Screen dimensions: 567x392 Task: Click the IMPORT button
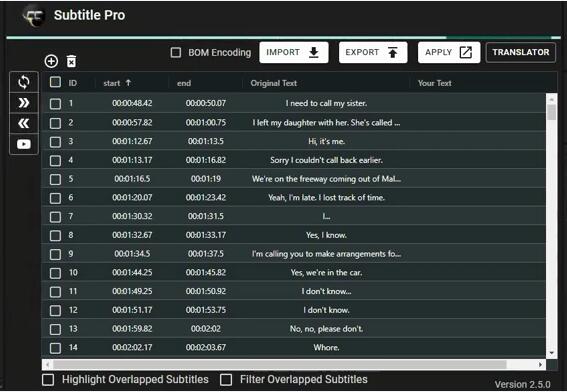[x=294, y=52]
